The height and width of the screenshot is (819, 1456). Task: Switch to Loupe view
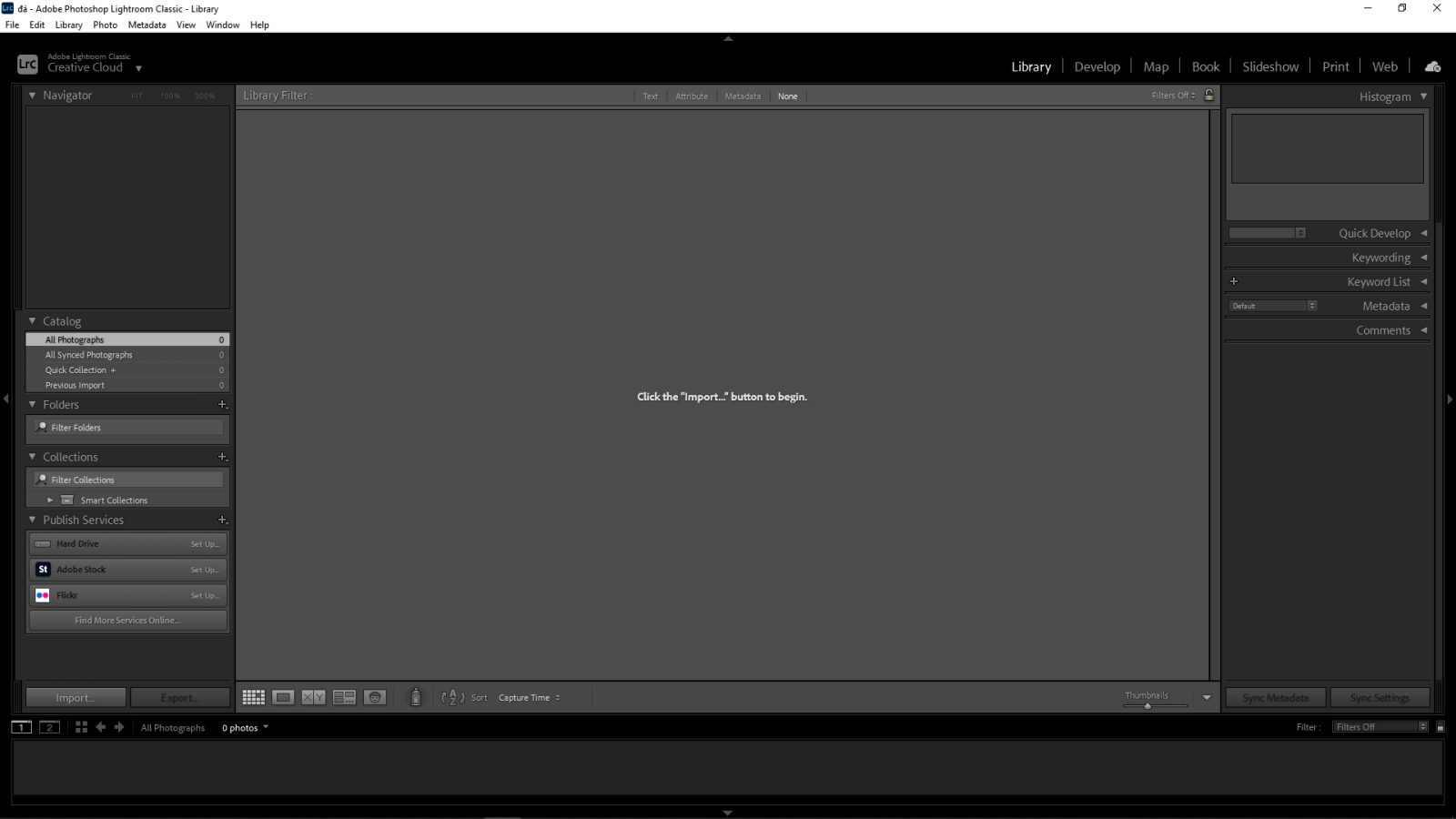point(283,697)
